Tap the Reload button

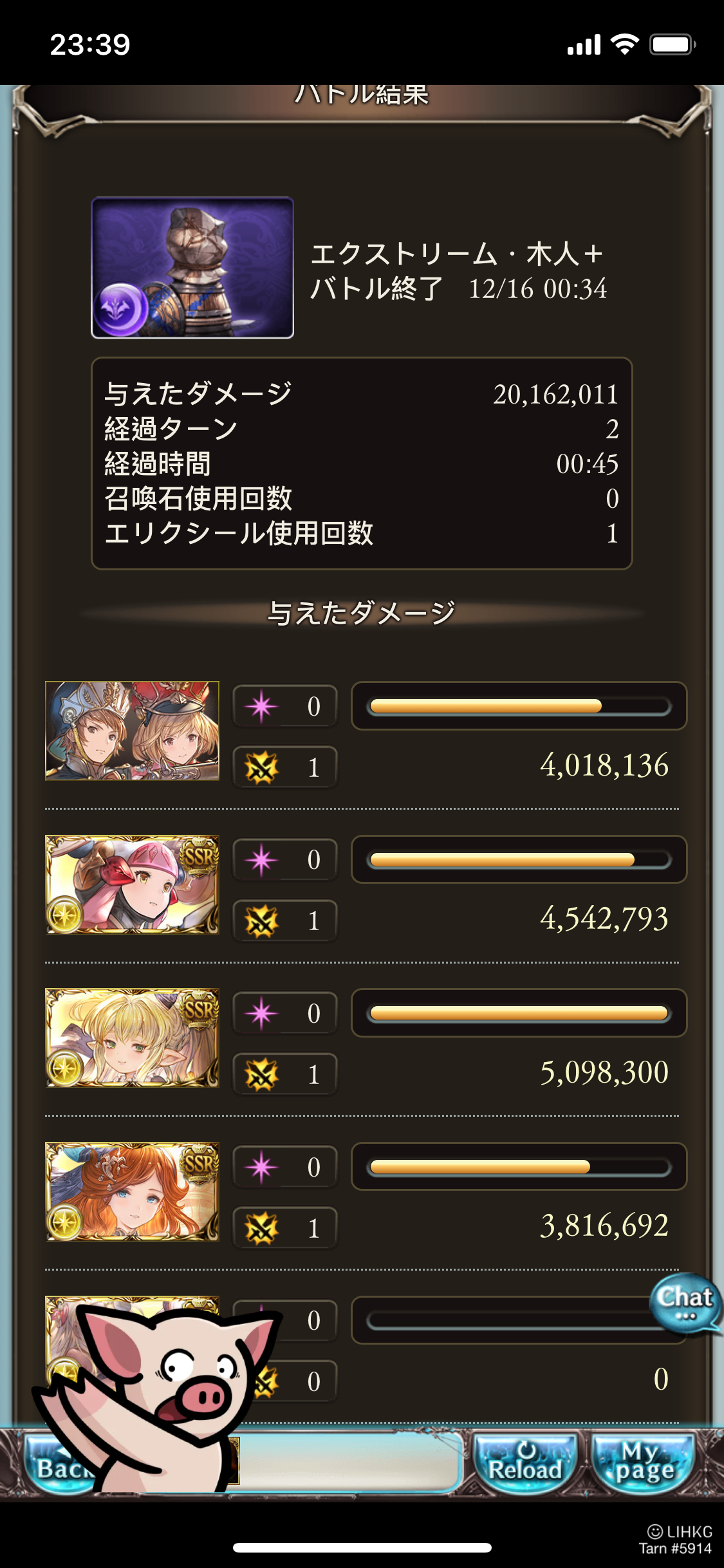click(525, 1461)
